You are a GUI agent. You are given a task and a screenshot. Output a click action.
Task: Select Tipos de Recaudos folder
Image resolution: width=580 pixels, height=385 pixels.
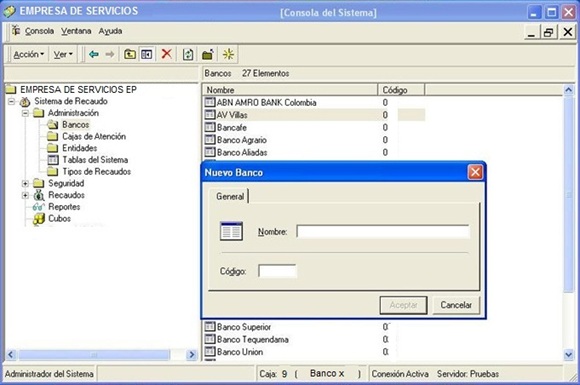click(x=97, y=172)
